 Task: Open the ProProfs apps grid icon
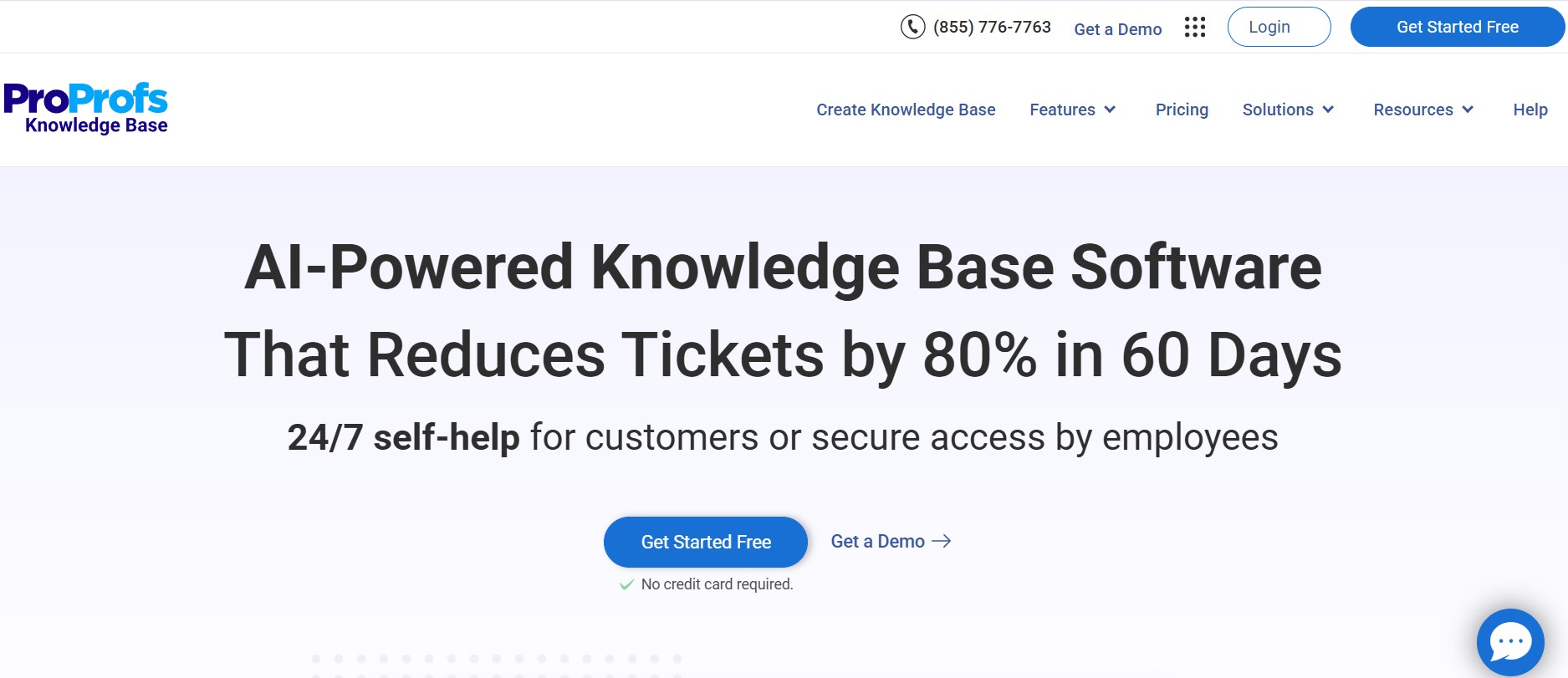click(1194, 27)
